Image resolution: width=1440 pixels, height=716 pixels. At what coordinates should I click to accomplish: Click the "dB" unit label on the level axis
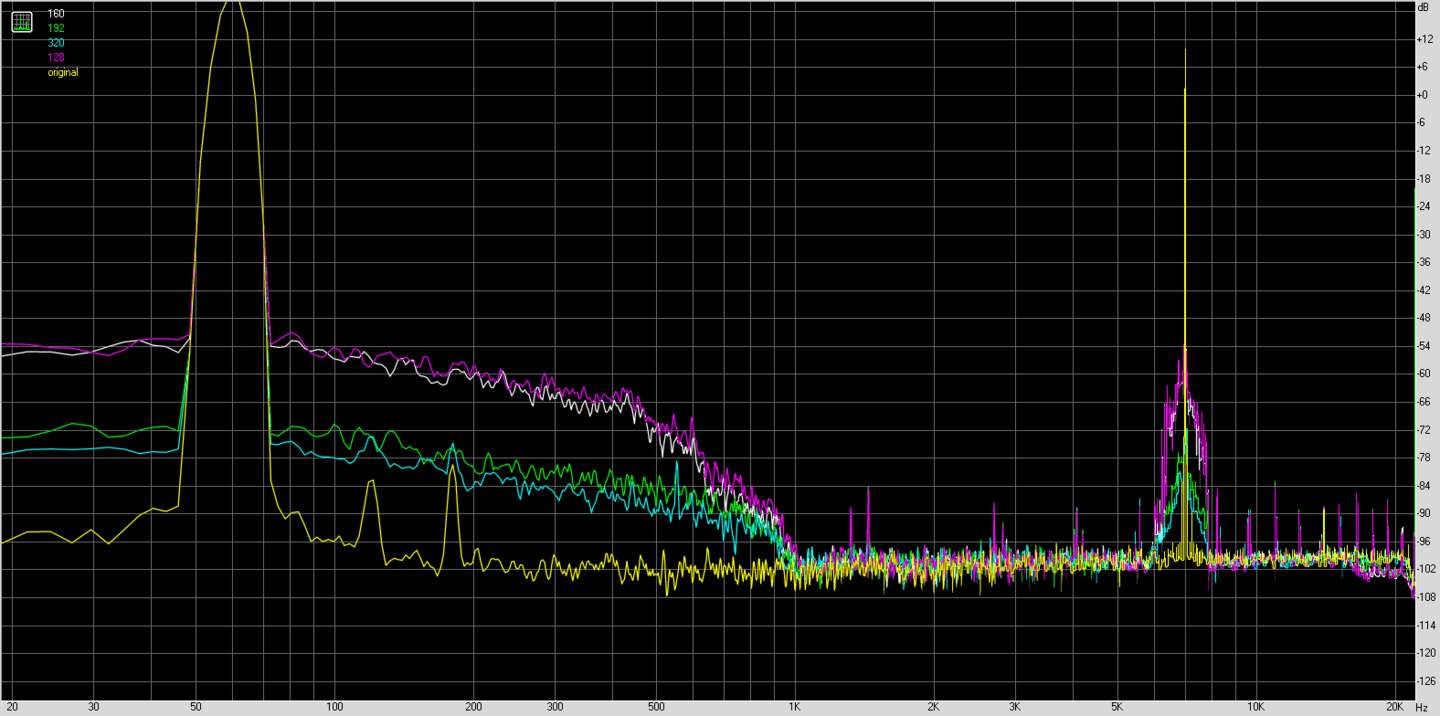coord(1422,7)
